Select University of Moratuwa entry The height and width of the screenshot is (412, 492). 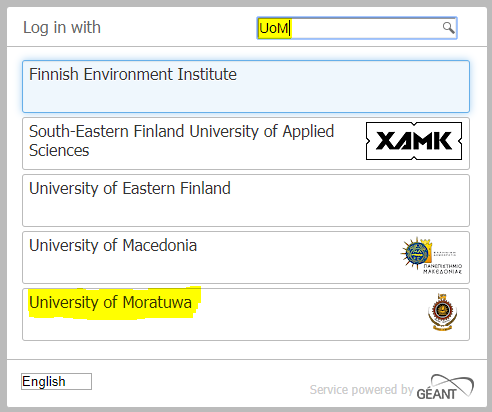(246, 314)
